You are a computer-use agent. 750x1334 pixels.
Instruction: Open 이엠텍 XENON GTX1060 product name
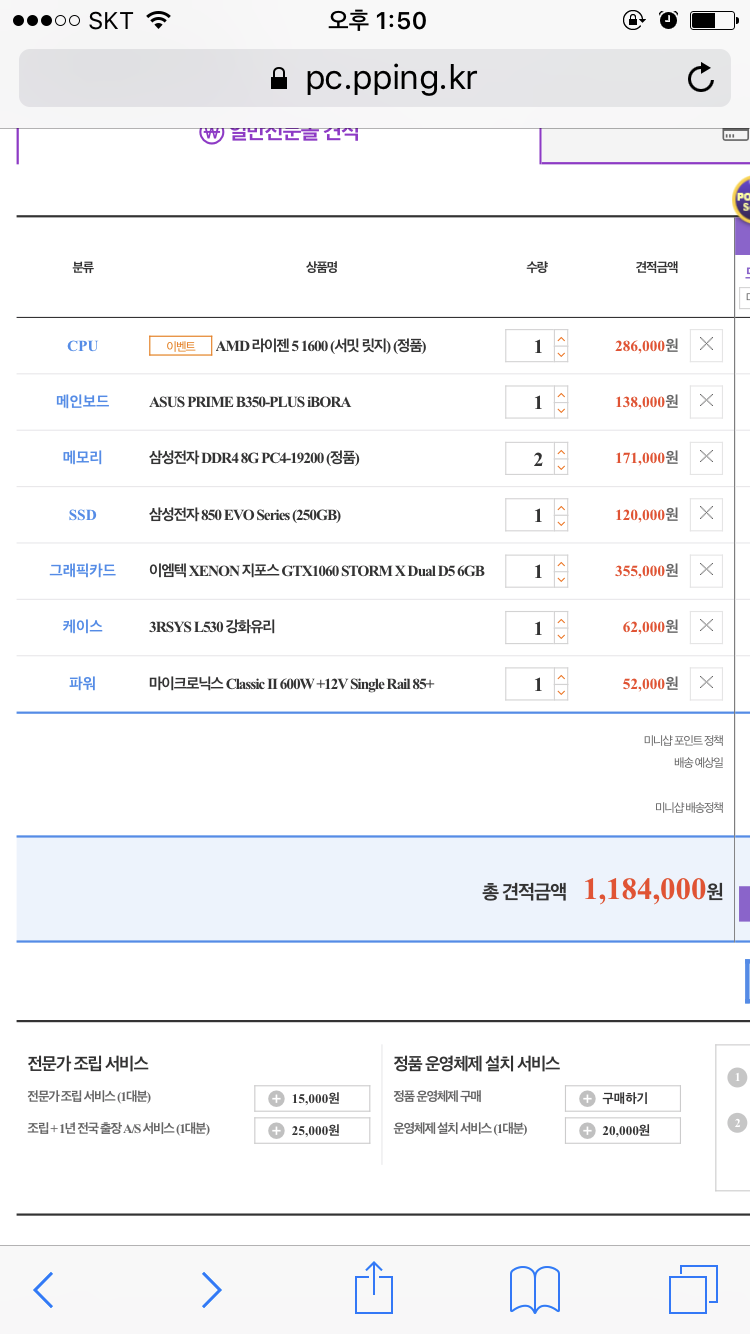pyautogui.click(x=316, y=571)
